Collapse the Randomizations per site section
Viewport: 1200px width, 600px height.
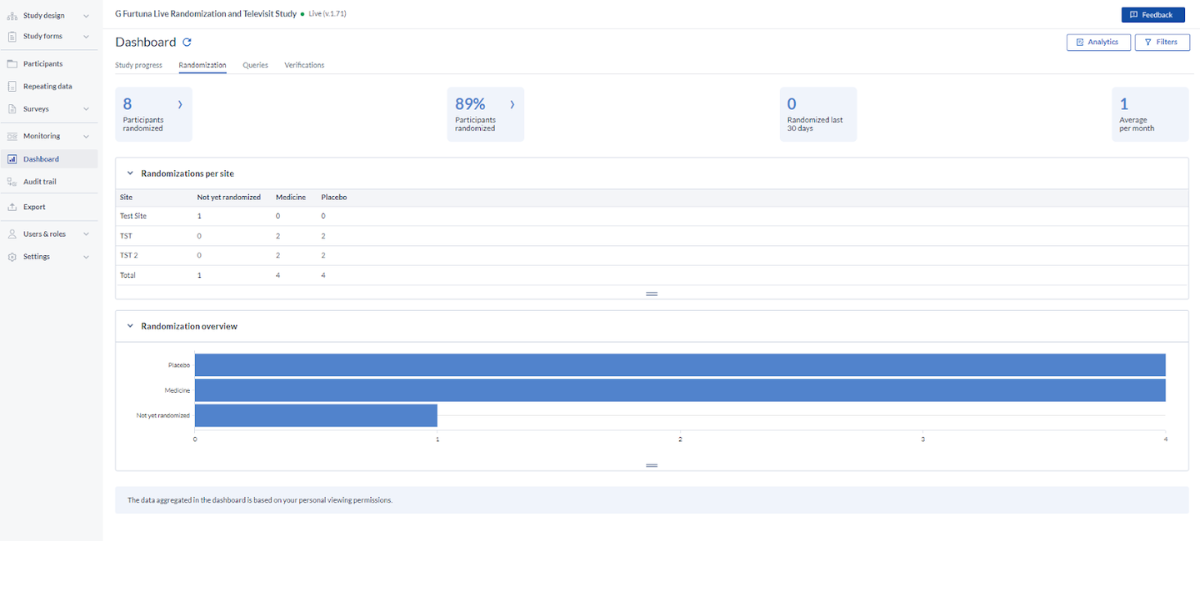(130, 173)
